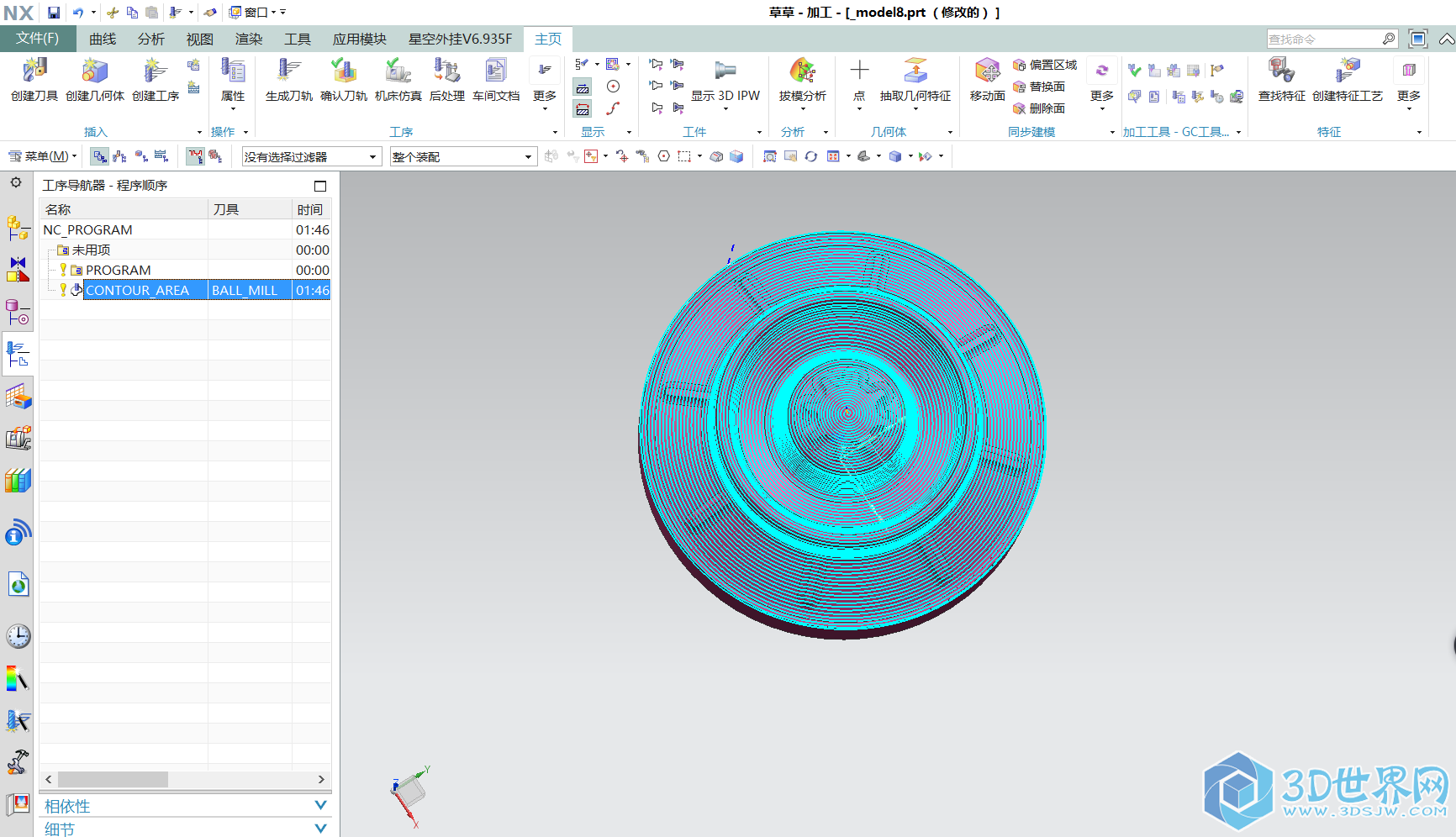The image size is (1456, 837).
Task: Open 拔模分析 draft analysis
Action: tap(802, 80)
